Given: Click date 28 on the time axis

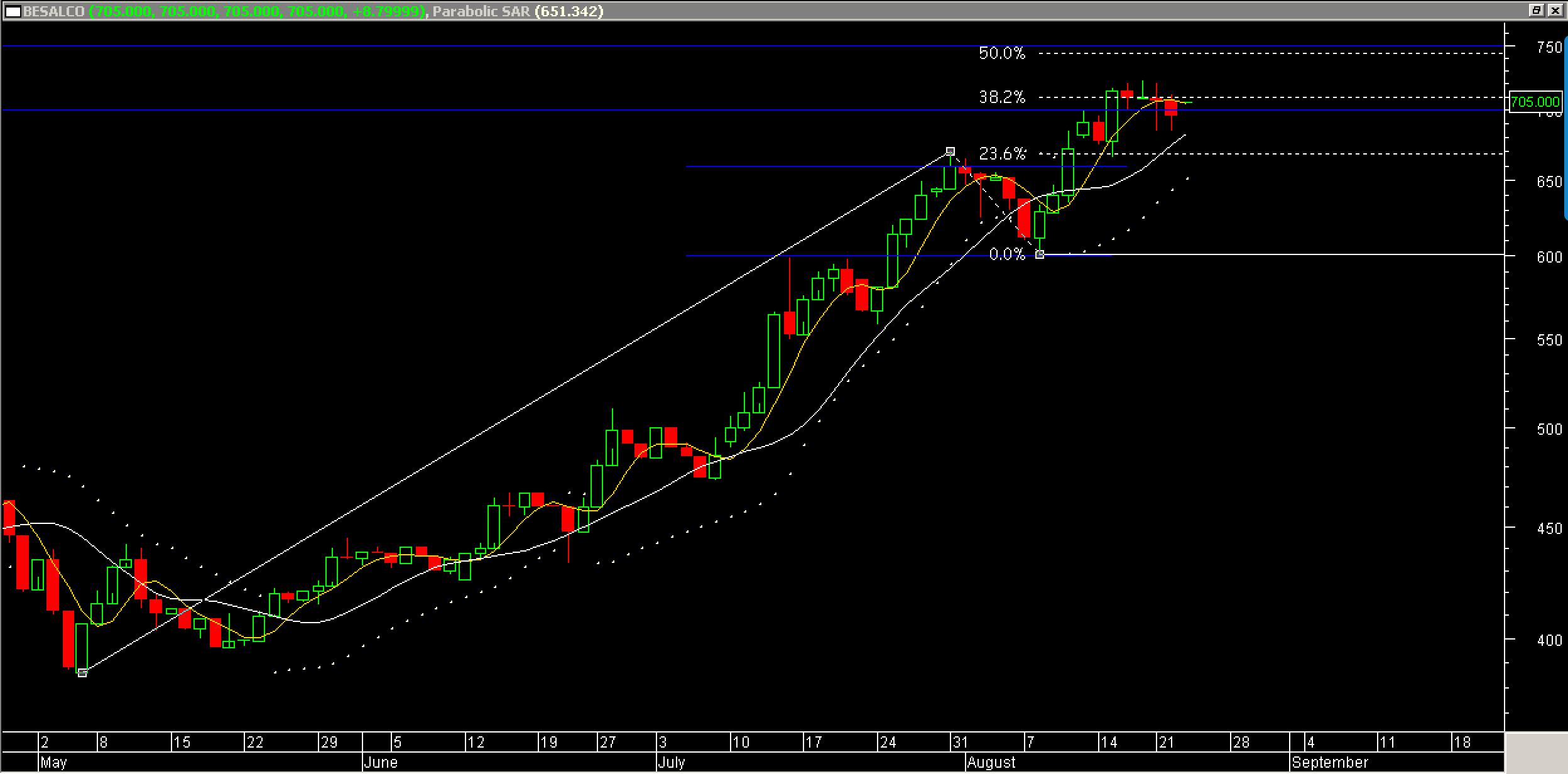Looking at the screenshot, I should tap(1241, 743).
